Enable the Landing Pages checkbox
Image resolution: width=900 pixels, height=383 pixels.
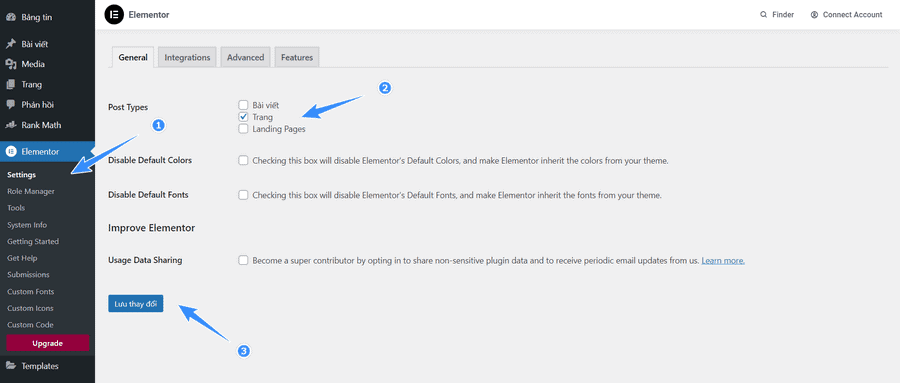click(x=243, y=129)
